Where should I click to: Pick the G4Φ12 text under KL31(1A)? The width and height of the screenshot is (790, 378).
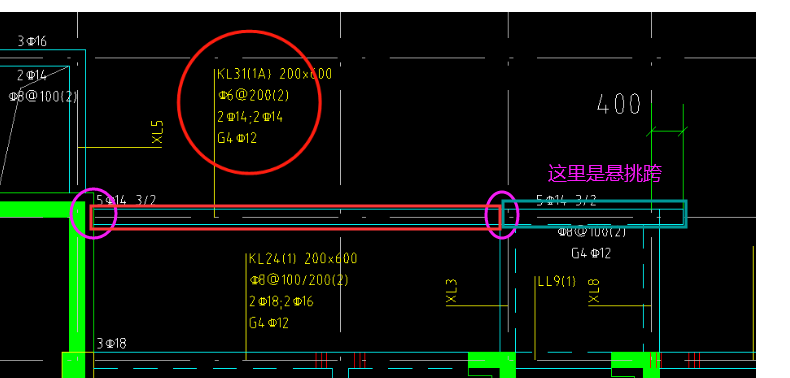click(x=237, y=138)
